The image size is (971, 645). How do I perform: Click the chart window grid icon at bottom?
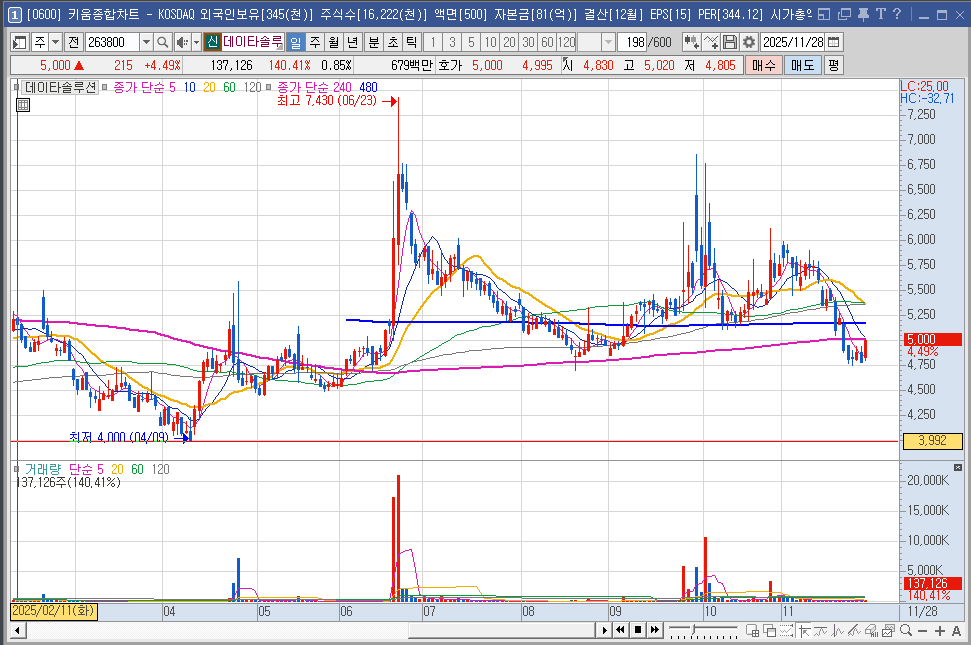[x=753, y=631]
